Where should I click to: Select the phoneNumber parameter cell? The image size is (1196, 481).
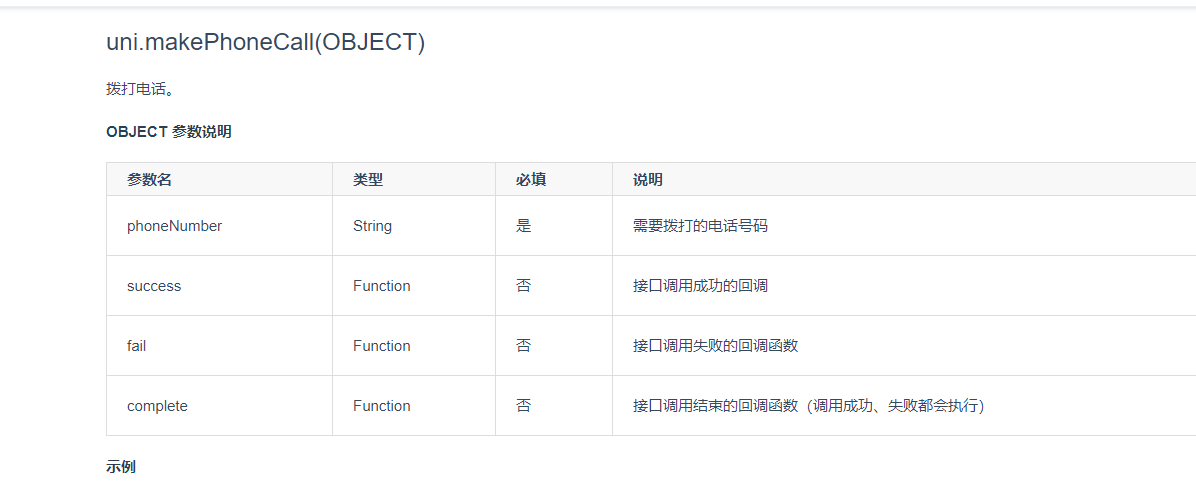click(x=174, y=226)
